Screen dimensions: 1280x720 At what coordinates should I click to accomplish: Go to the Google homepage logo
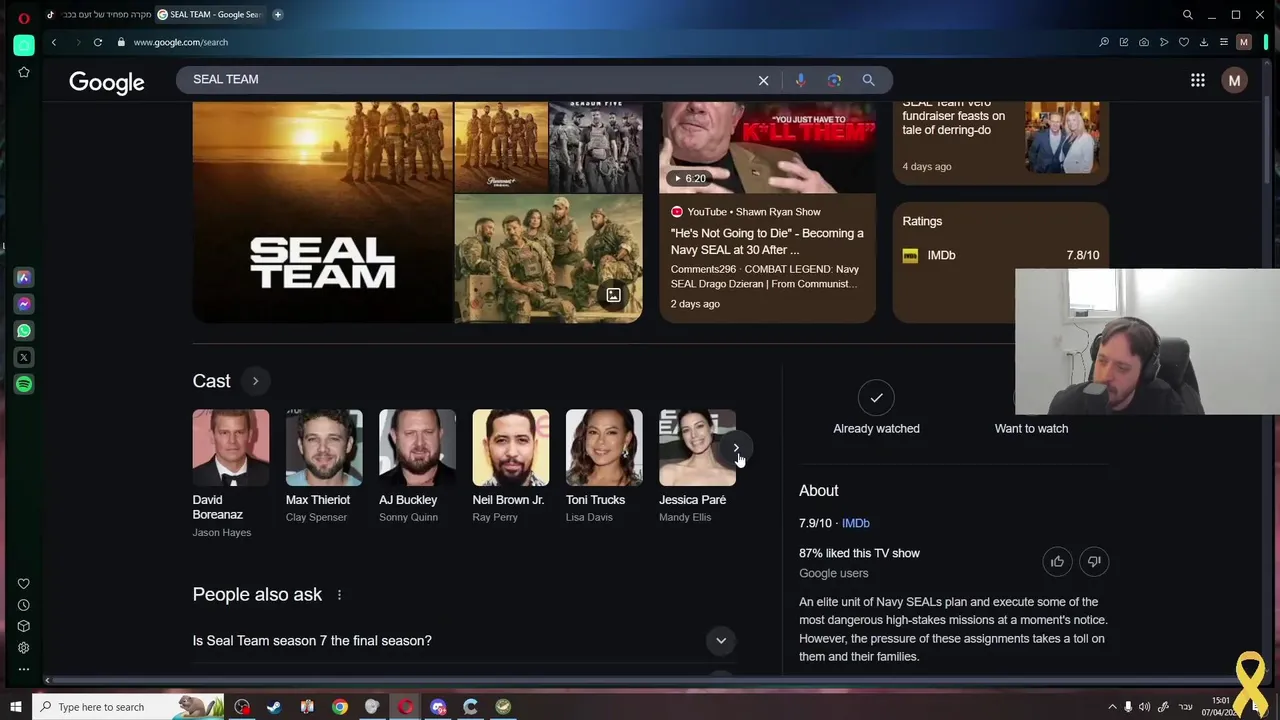[107, 82]
